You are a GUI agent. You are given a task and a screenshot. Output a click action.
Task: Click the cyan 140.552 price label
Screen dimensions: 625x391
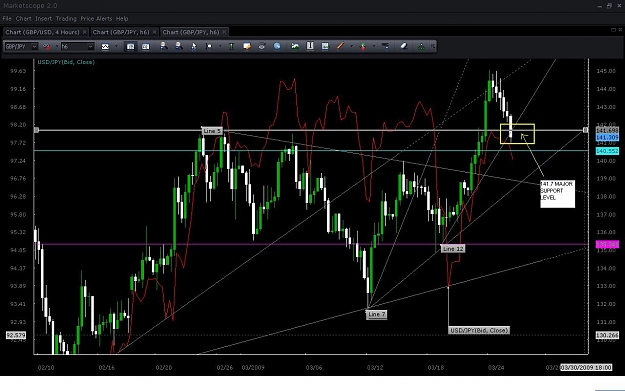(607, 151)
